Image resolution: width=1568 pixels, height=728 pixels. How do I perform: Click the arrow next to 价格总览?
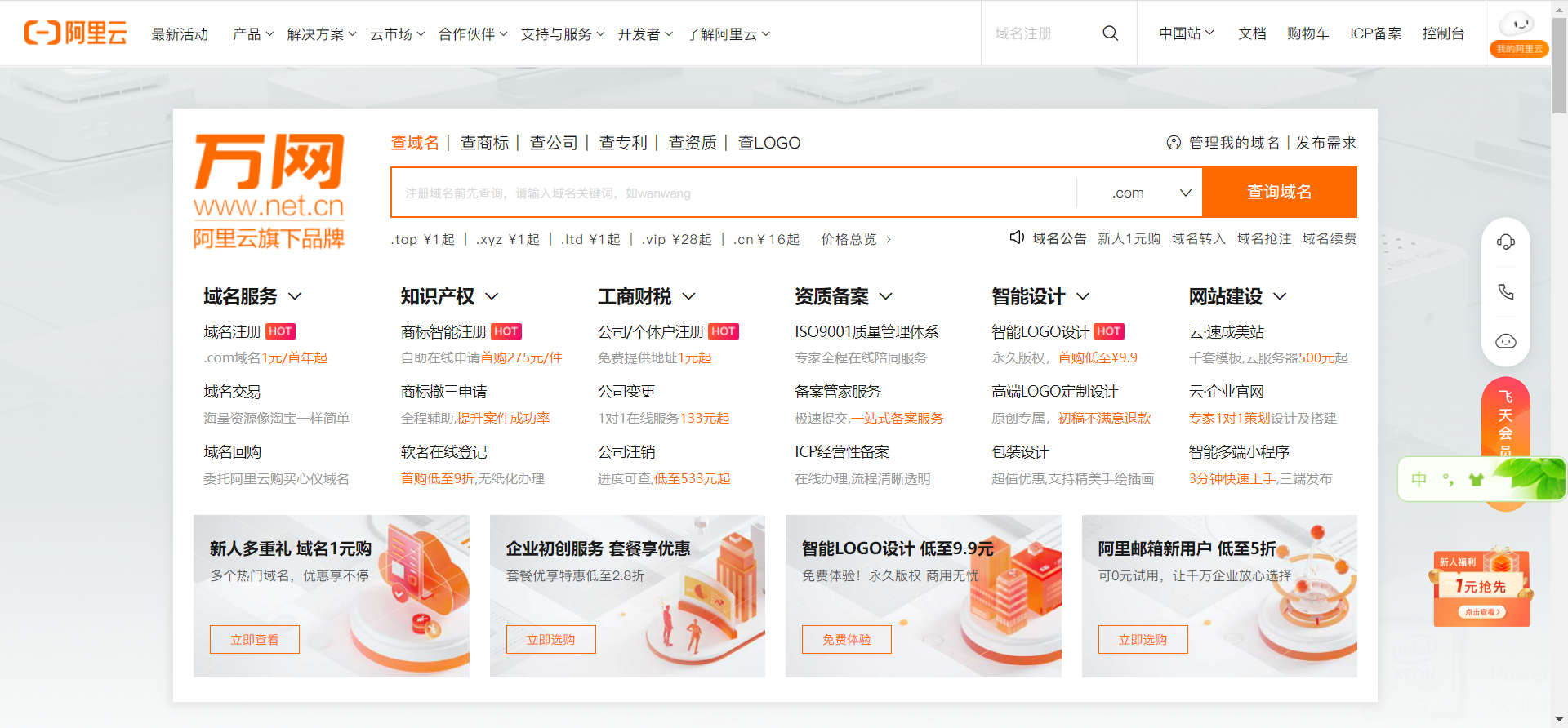(889, 239)
